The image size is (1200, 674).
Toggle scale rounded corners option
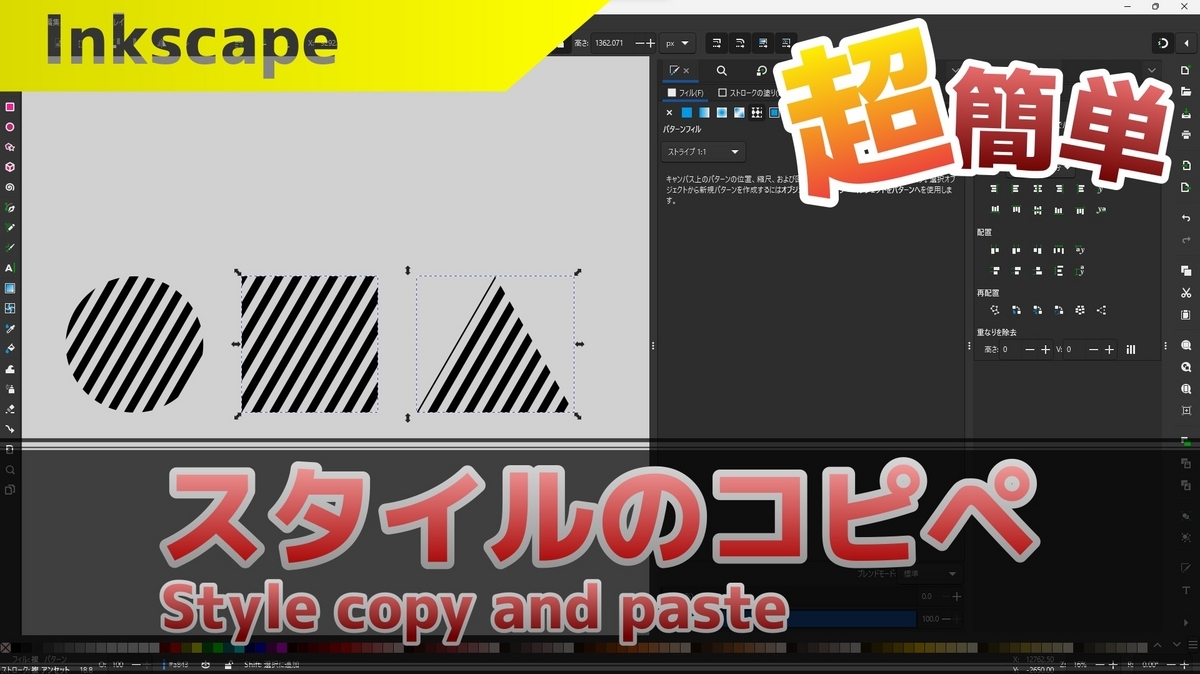pyautogui.click(x=739, y=43)
